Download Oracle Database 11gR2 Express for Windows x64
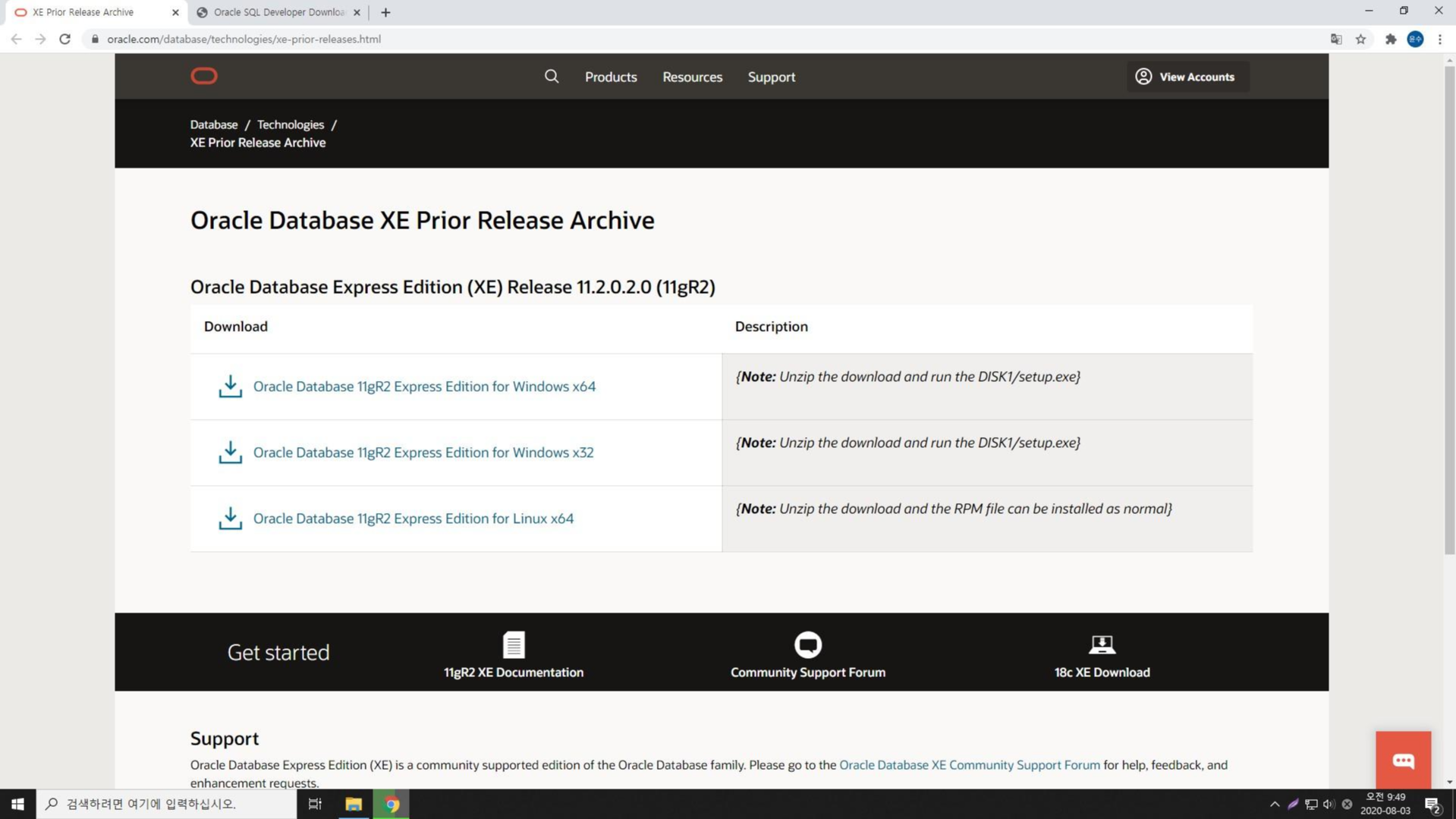 point(424,386)
